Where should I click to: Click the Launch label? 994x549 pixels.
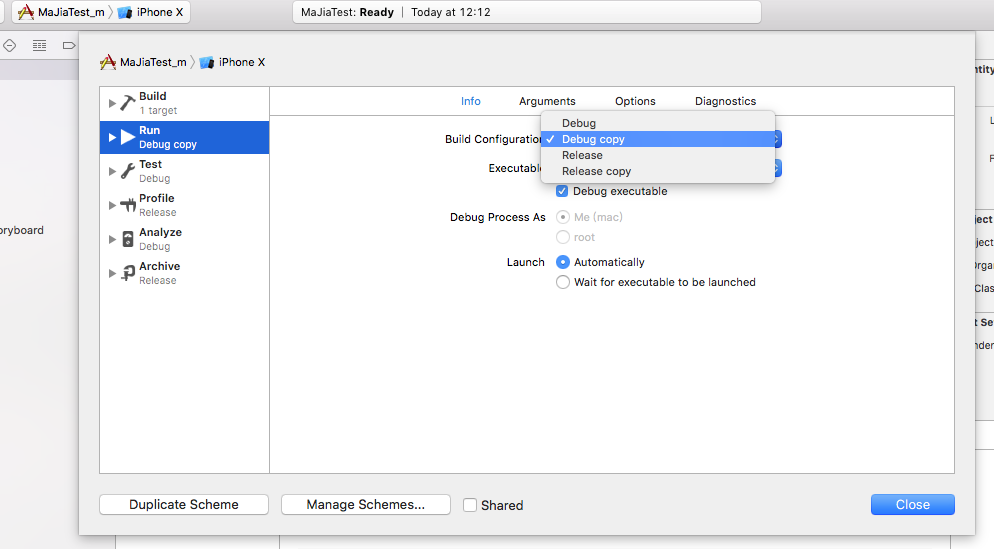pyautogui.click(x=526, y=262)
